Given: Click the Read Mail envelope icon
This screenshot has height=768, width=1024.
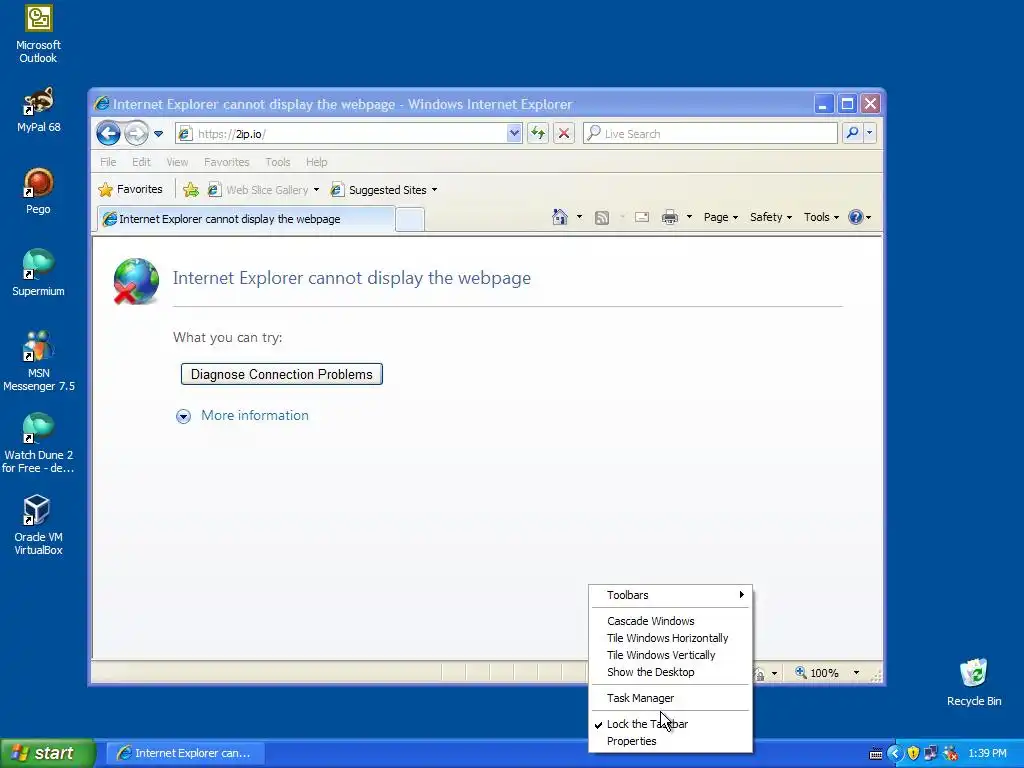Looking at the screenshot, I should point(642,217).
